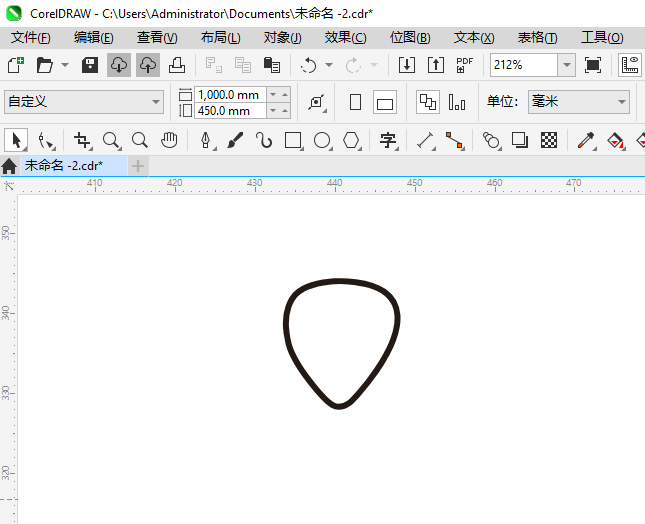Click the plus new document tab button
645x524 pixels.
coord(138,166)
